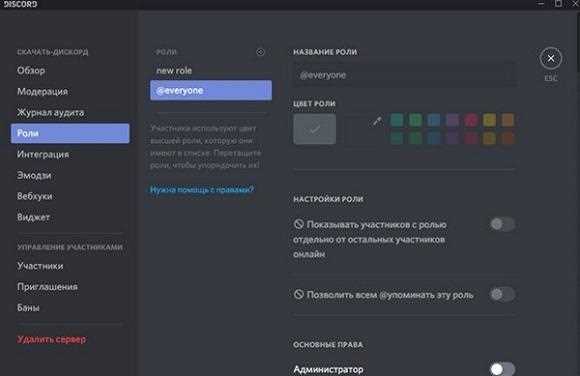Choose the dark blue swatch, bottom row

pos(434,138)
